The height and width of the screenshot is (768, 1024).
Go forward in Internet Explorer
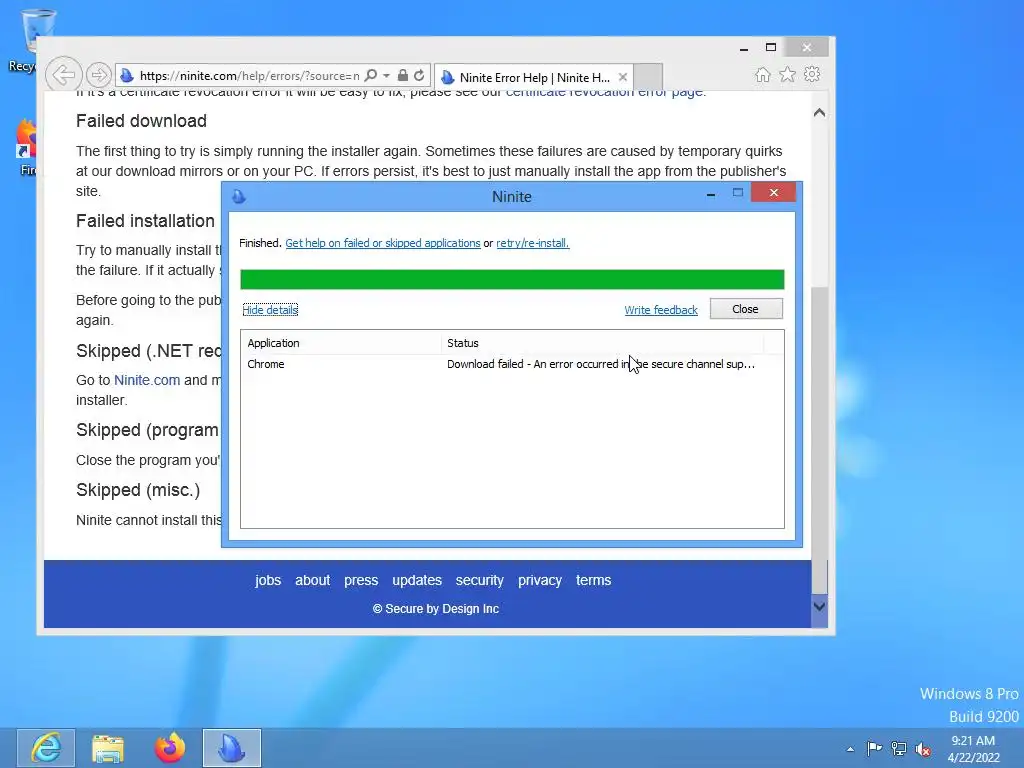pyautogui.click(x=99, y=75)
